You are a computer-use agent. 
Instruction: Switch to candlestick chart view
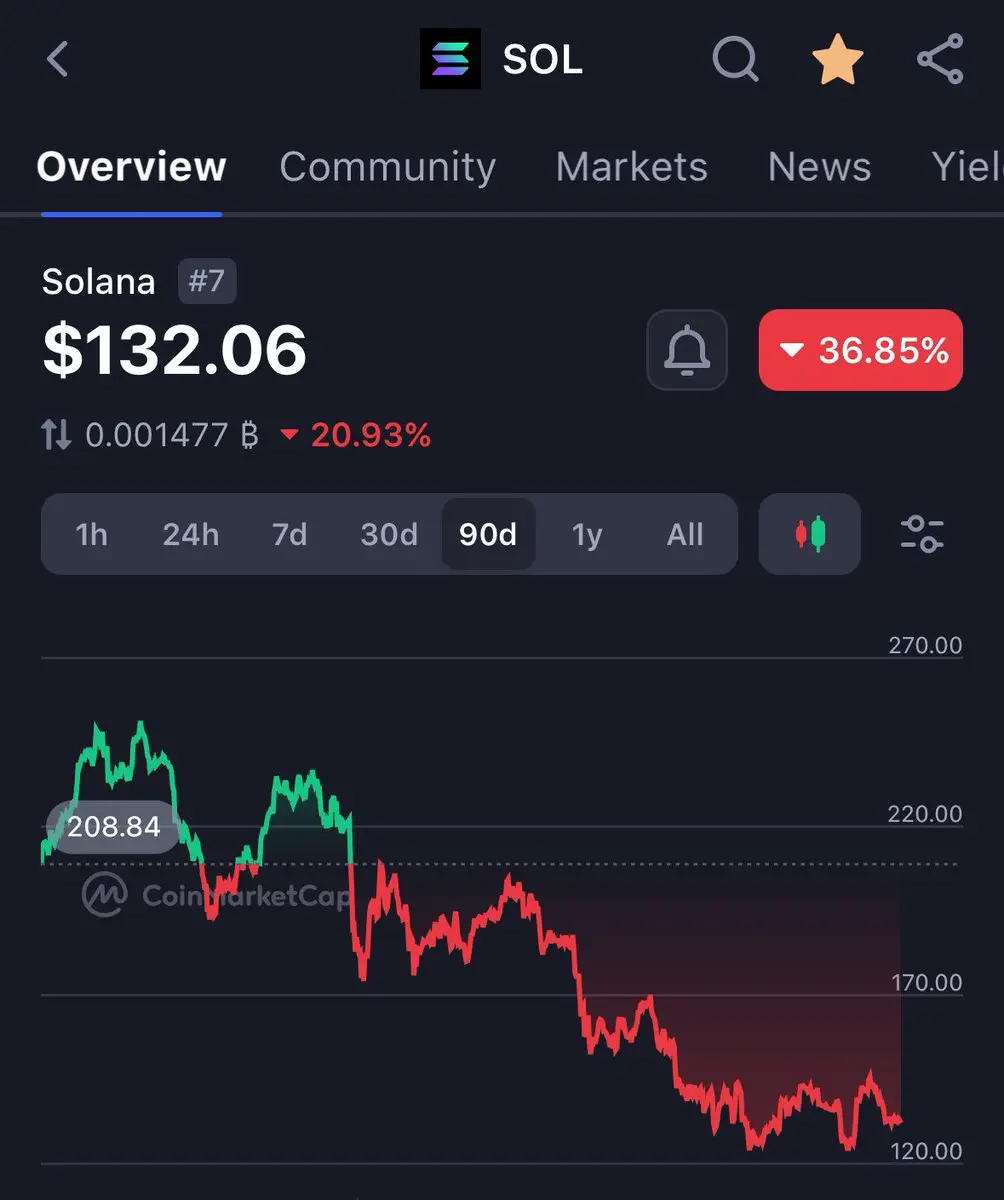click(810, 534)
